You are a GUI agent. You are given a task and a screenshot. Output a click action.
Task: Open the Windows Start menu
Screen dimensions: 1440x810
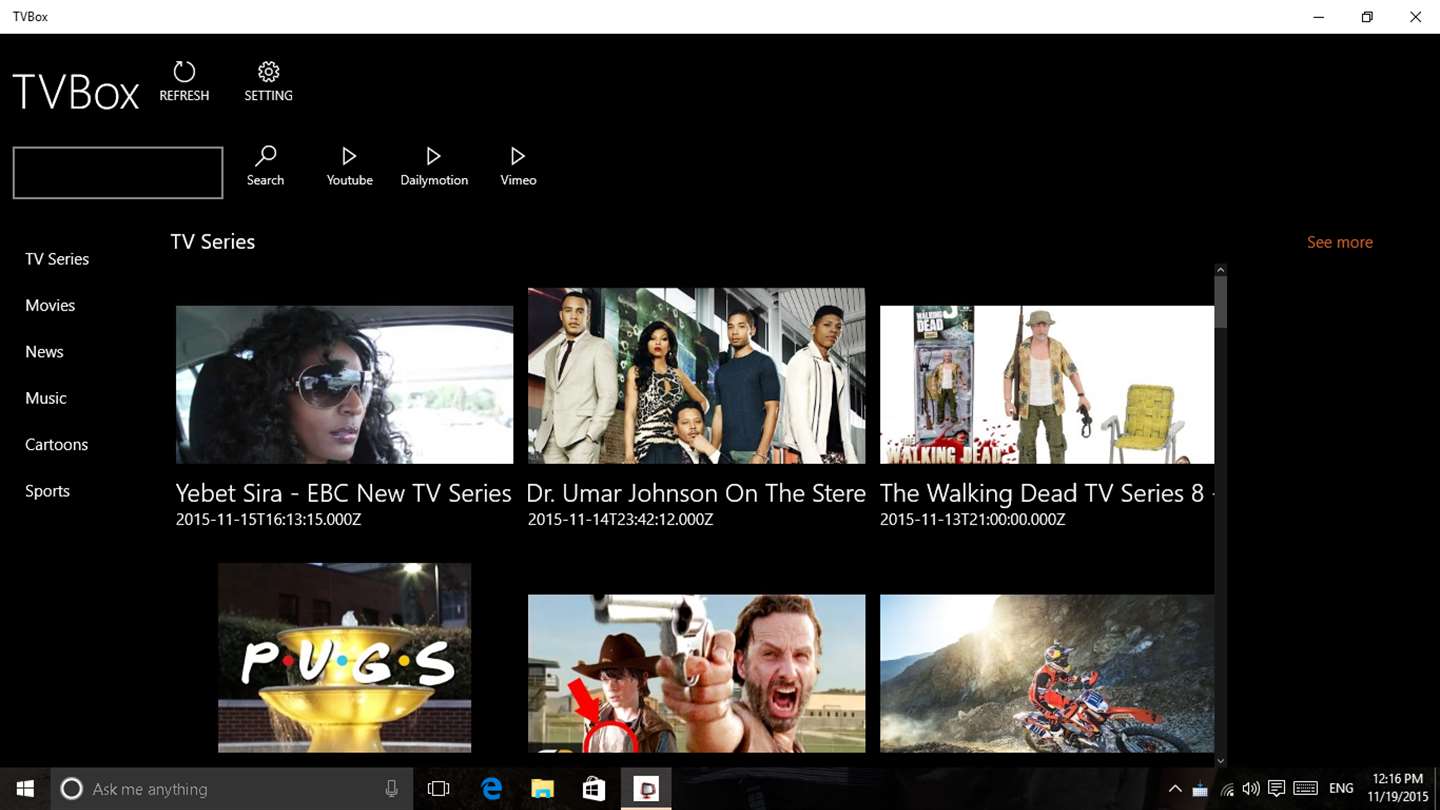(25, 789)
